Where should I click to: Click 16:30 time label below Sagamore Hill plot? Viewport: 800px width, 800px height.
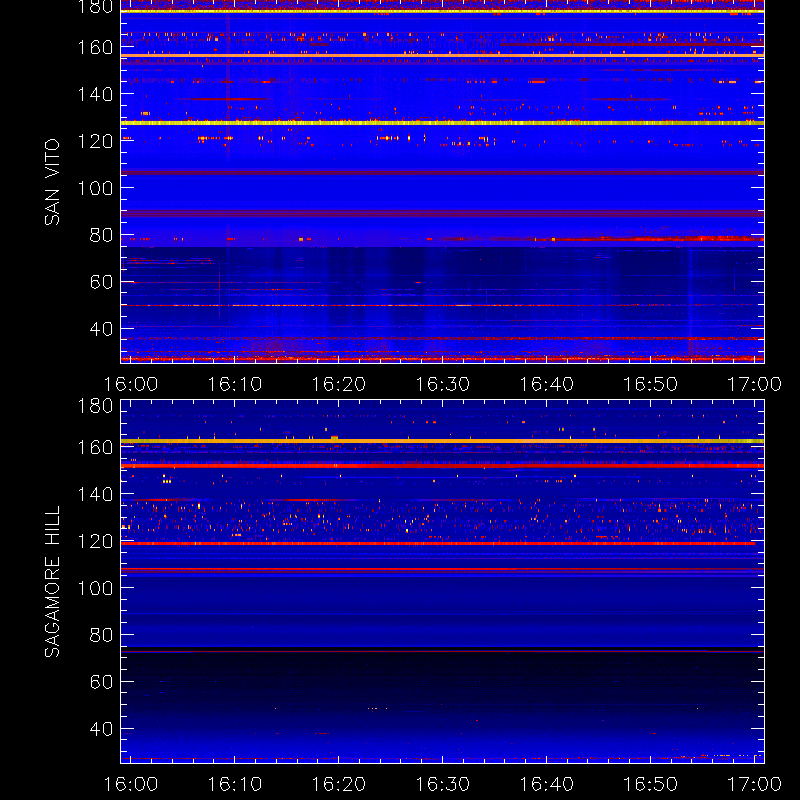(442, 784)
